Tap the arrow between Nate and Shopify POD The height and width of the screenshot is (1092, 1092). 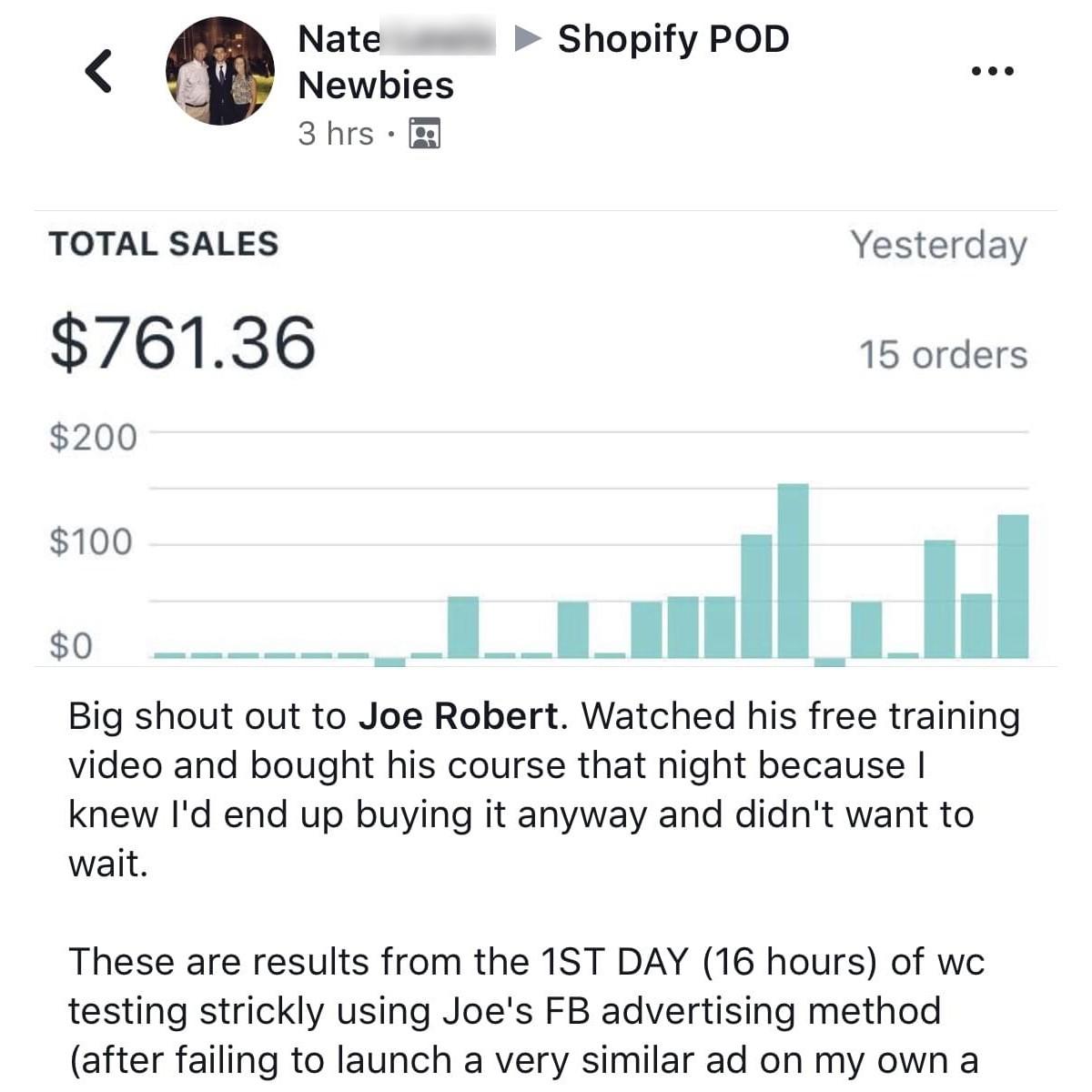pyautogui.click(x=528, y=38)
